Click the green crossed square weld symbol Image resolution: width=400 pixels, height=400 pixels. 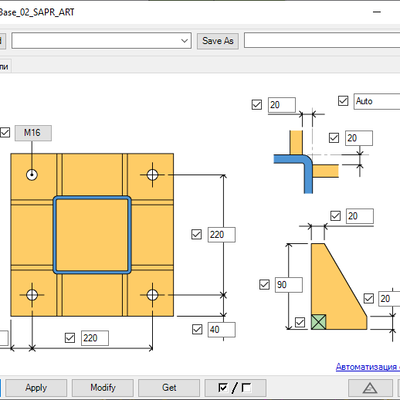click(319, 322)
